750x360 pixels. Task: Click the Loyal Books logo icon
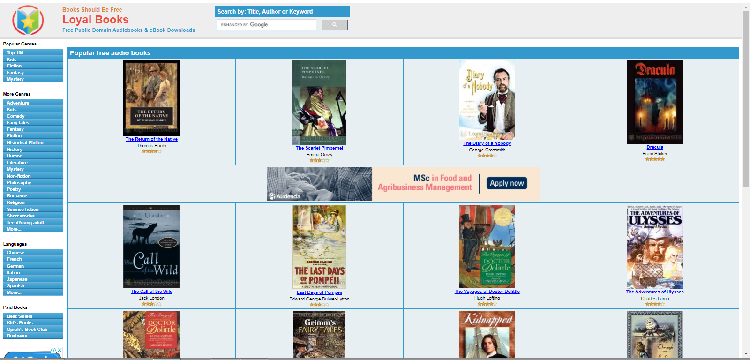[x=28, y=20]
